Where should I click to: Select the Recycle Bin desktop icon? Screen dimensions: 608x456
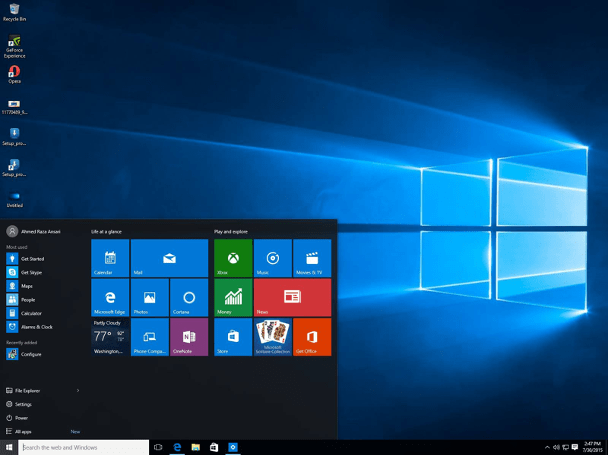click(14, 13)
